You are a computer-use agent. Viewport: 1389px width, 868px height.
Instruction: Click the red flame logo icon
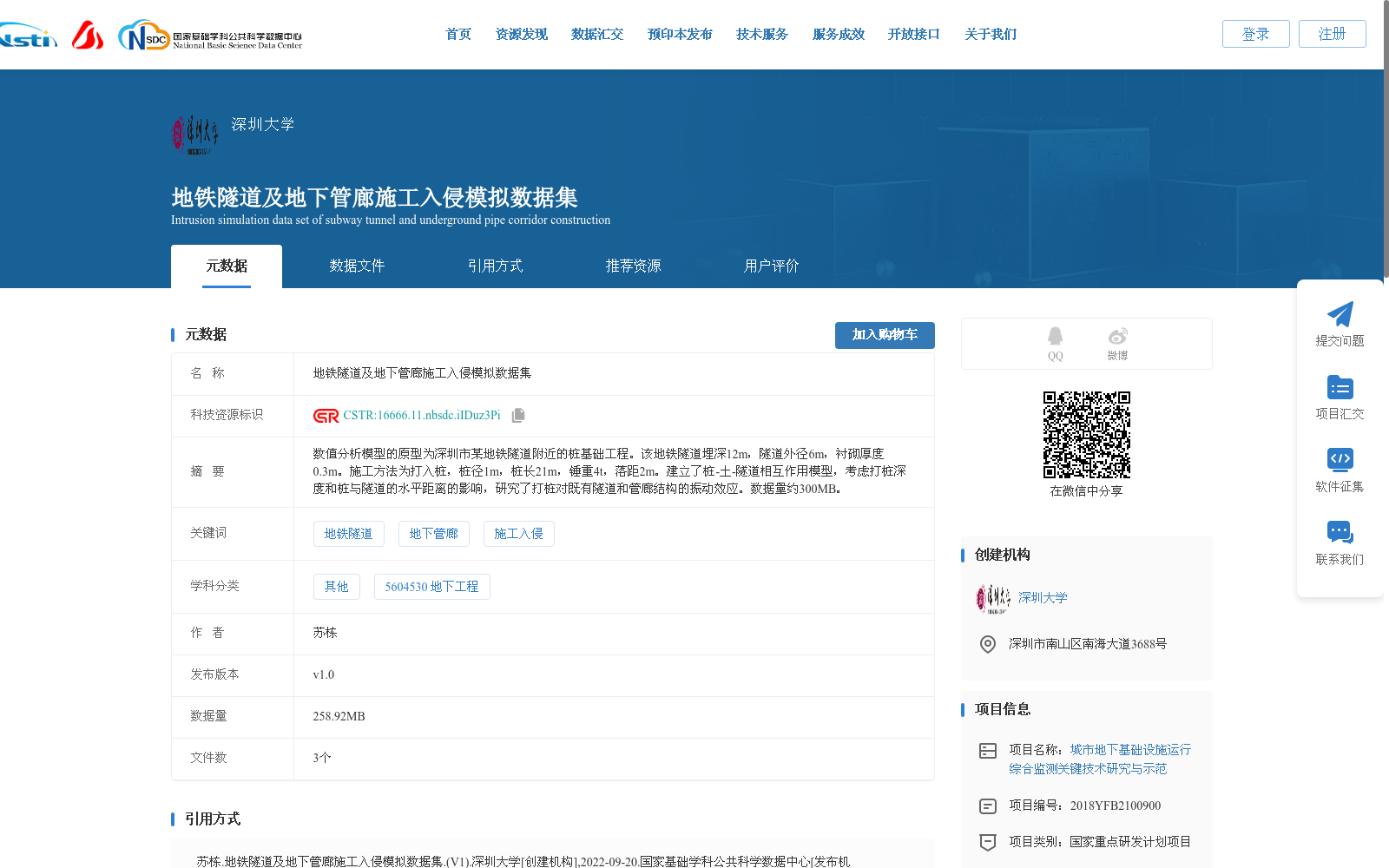click(88, 35)
